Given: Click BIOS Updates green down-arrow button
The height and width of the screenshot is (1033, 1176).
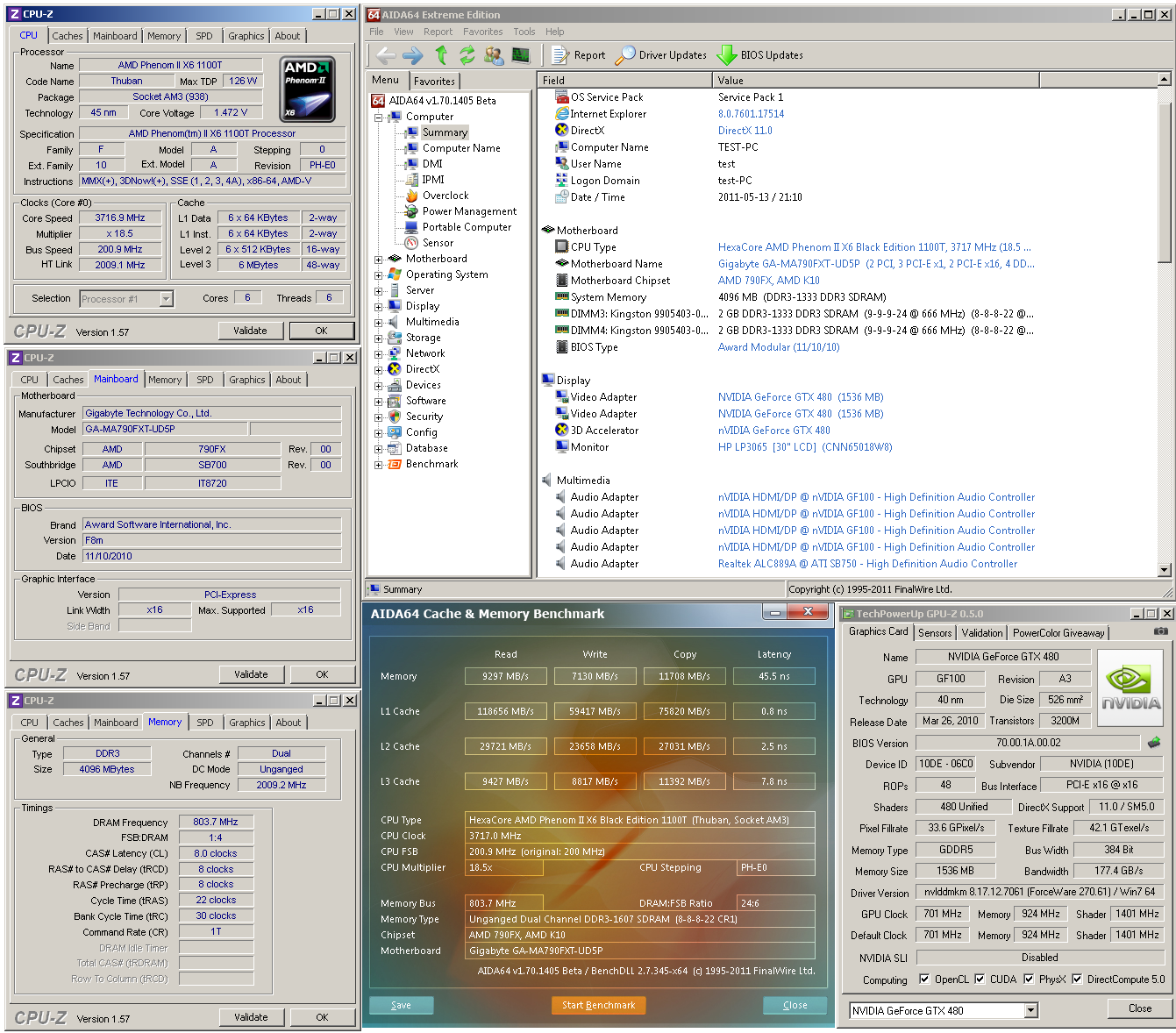Looking at the screenshot, I should coord(760,55).
